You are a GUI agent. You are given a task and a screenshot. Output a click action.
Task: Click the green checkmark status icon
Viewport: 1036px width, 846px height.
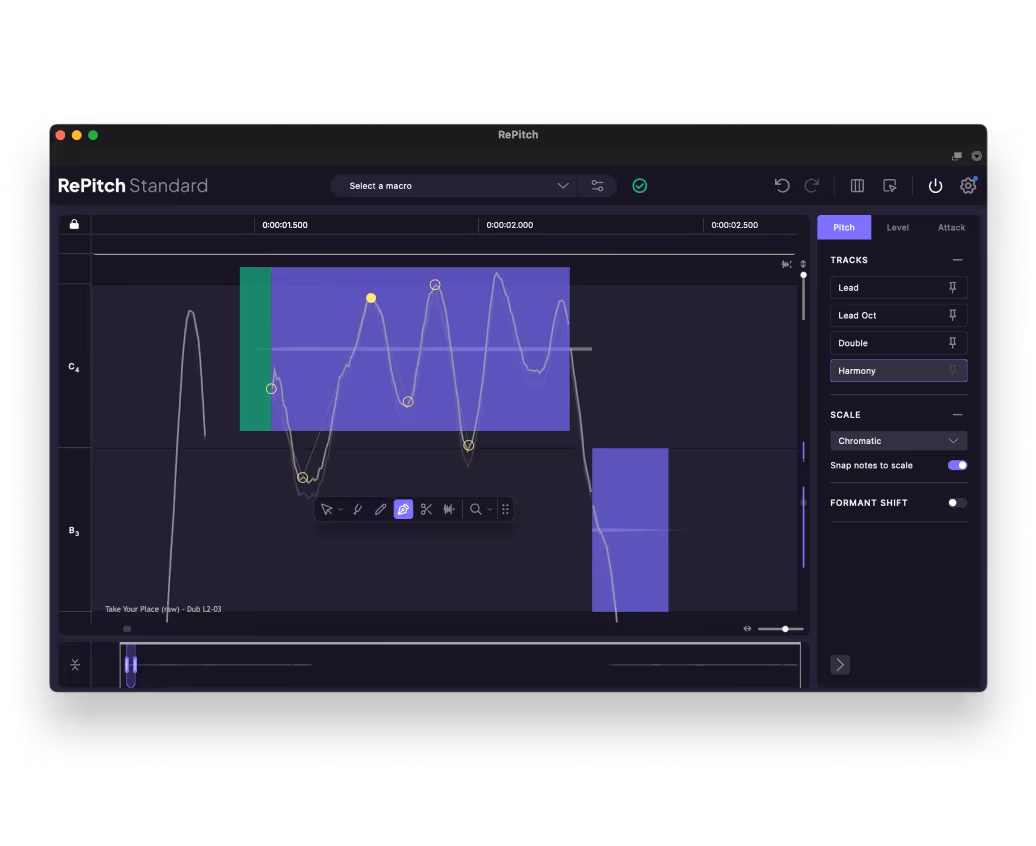(x=640, y=186)
